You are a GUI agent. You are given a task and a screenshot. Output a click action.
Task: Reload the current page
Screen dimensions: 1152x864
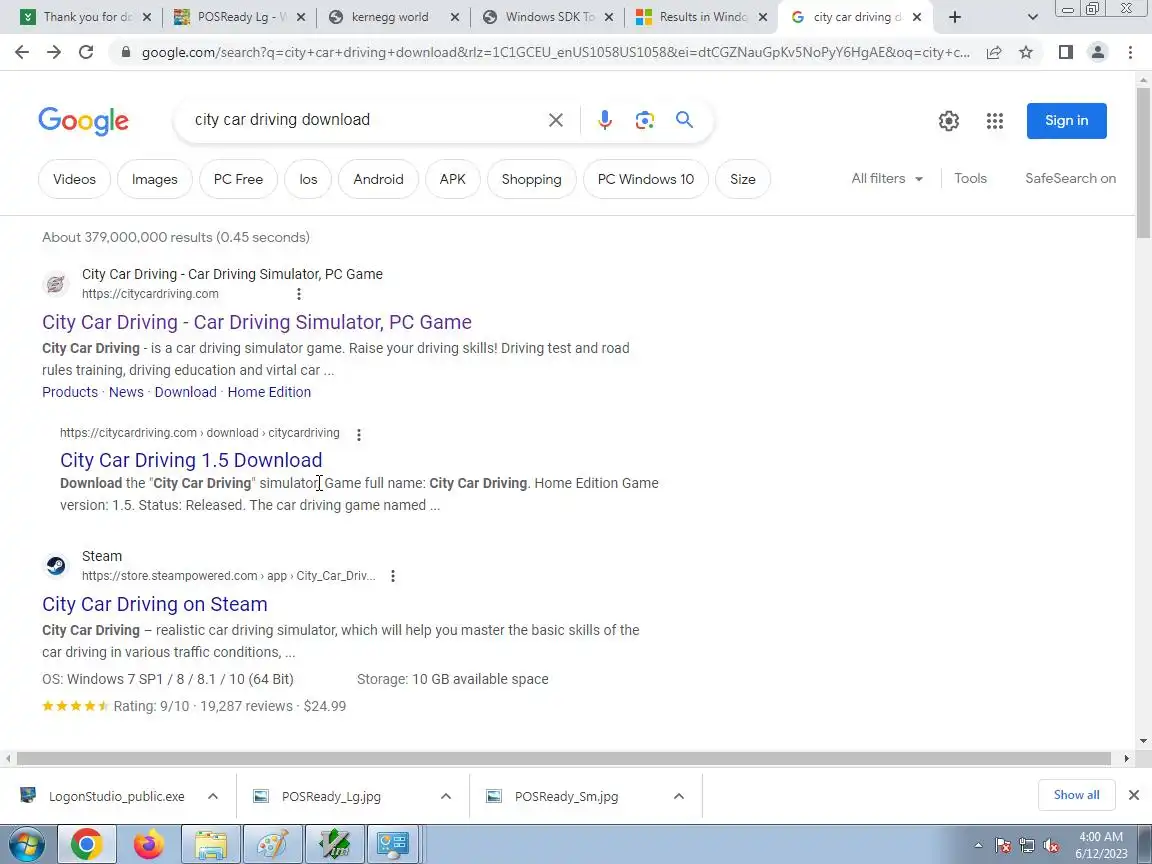click(x=86, y=52)
